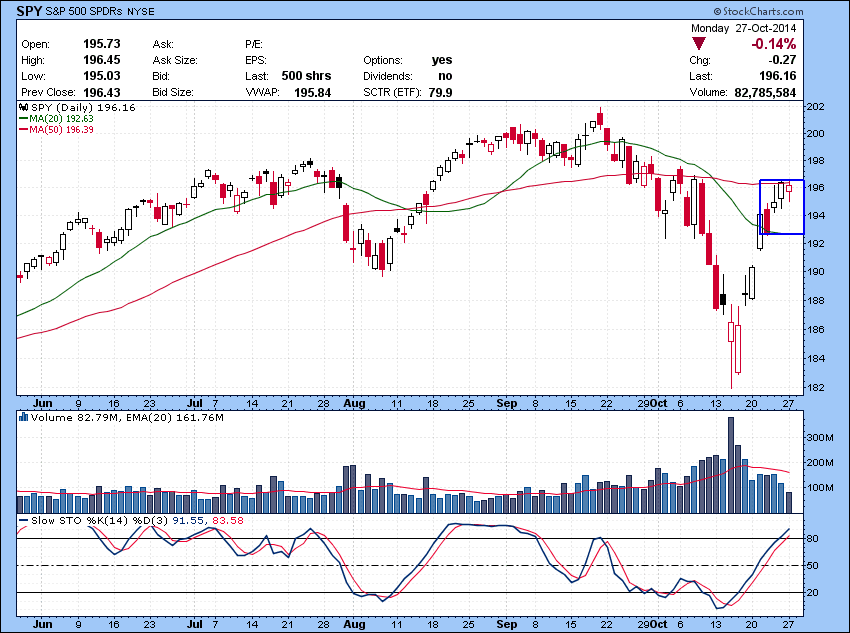Select the Chg value -0.27

(x=782, y=60)
